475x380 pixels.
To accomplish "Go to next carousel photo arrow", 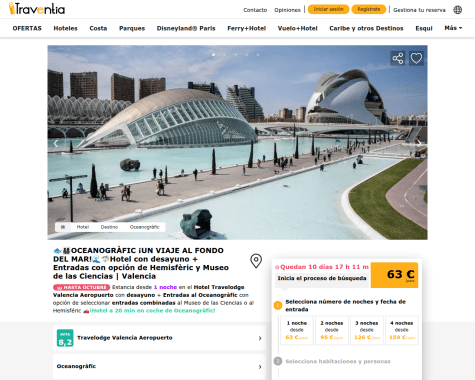I will coord(419,143).
